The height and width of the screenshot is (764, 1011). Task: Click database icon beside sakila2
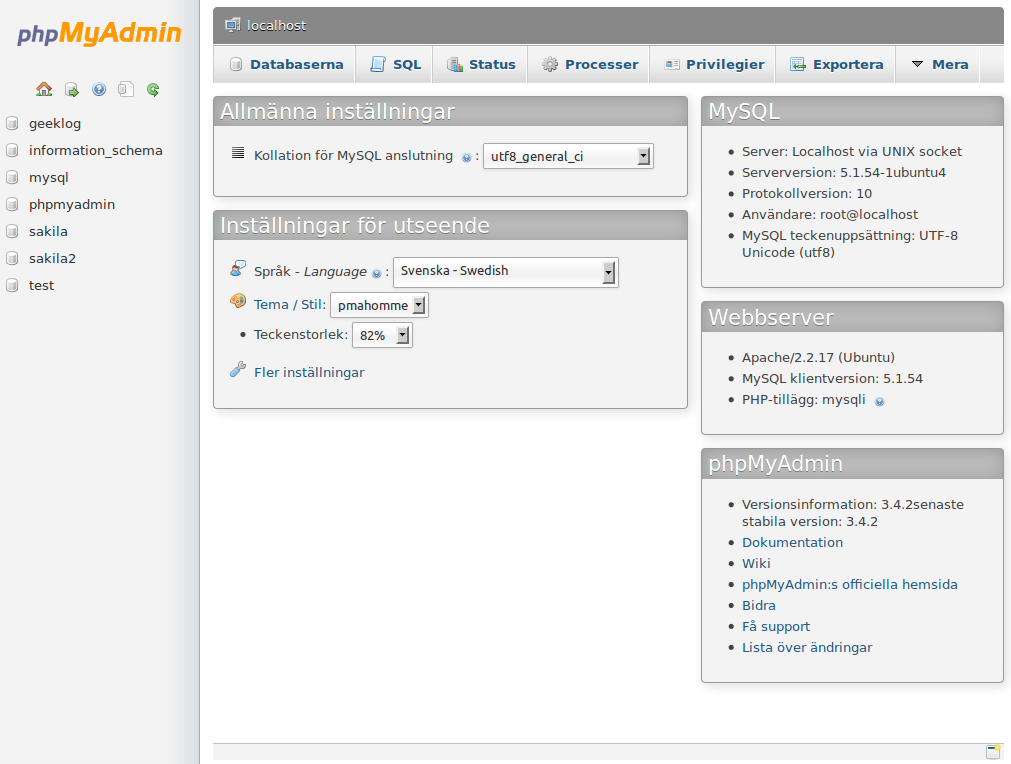coord(12,259)
